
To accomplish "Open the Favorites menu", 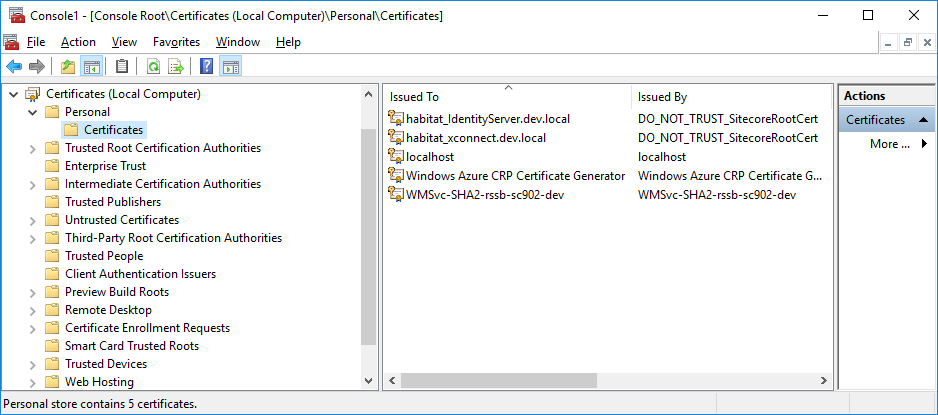I will coord(176,42).
